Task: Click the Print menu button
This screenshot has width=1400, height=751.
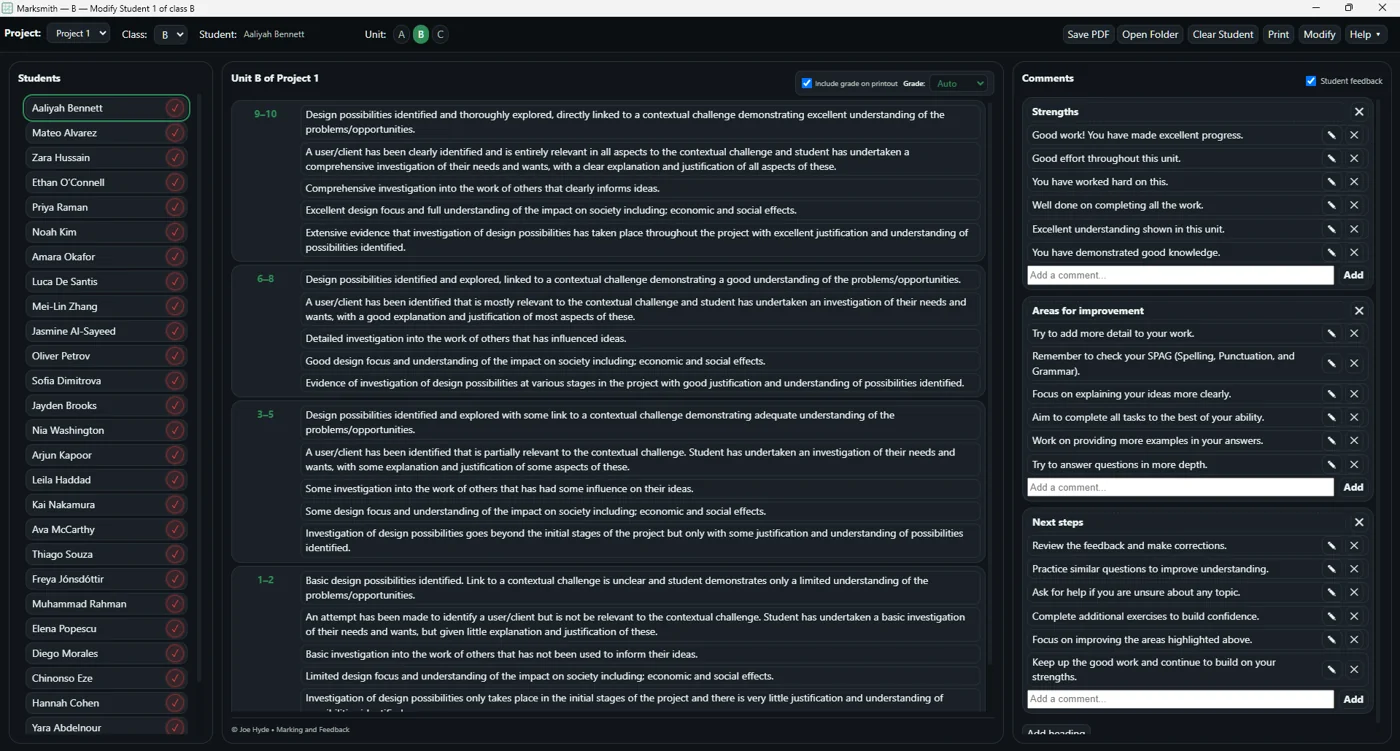Action: (1278, 35)
